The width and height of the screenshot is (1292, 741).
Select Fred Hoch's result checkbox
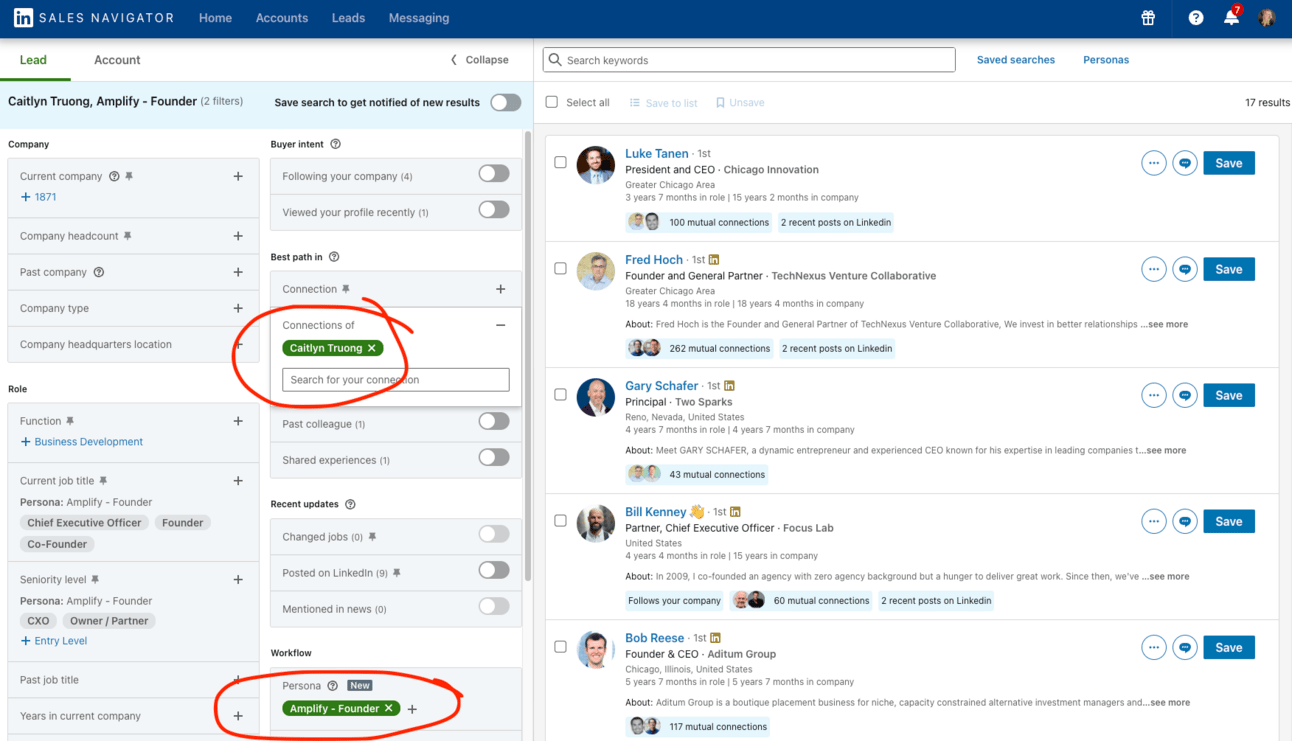tap(560, 268)
